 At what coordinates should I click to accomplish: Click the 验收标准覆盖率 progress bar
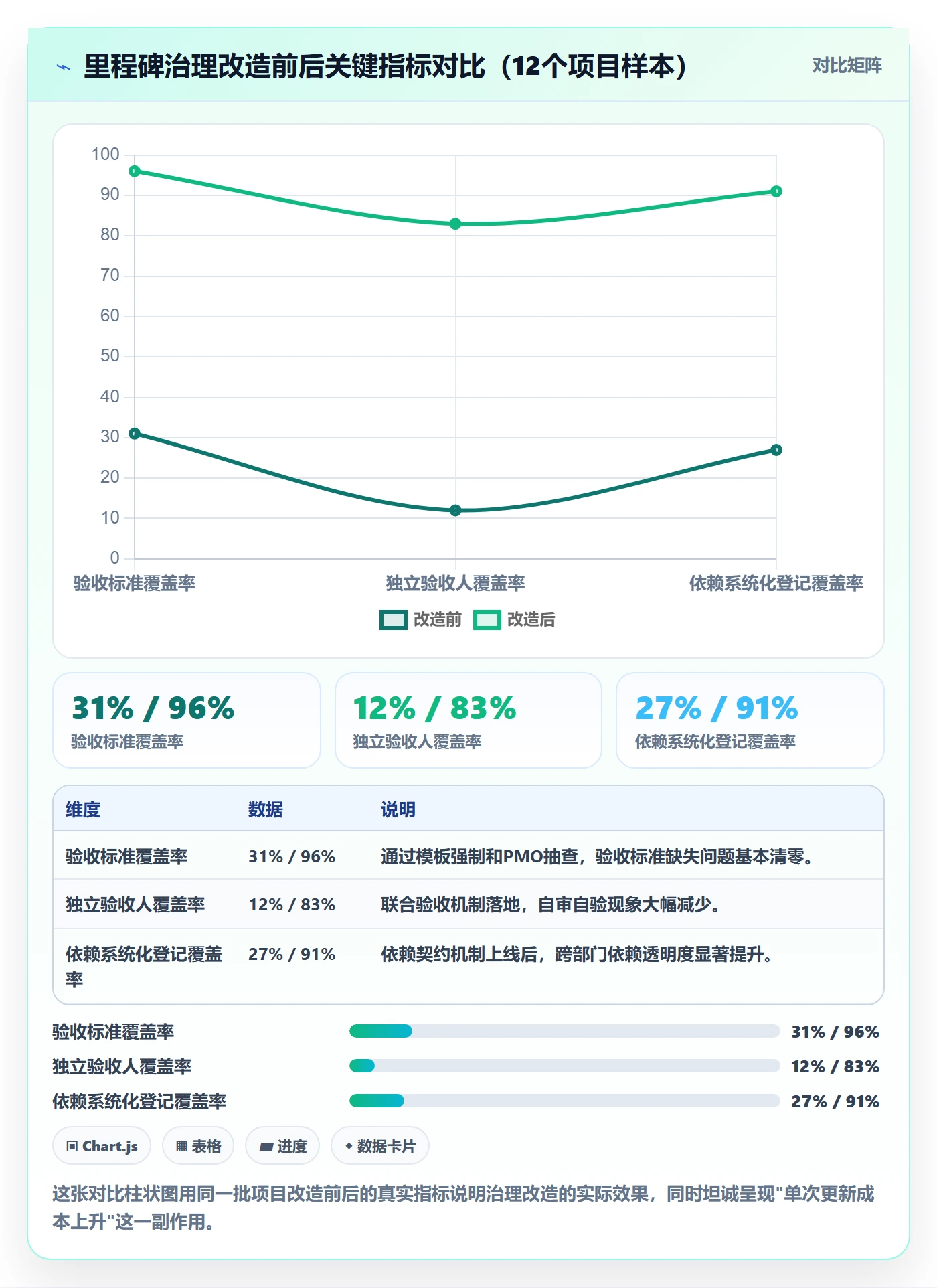[x=564, y=1031]
